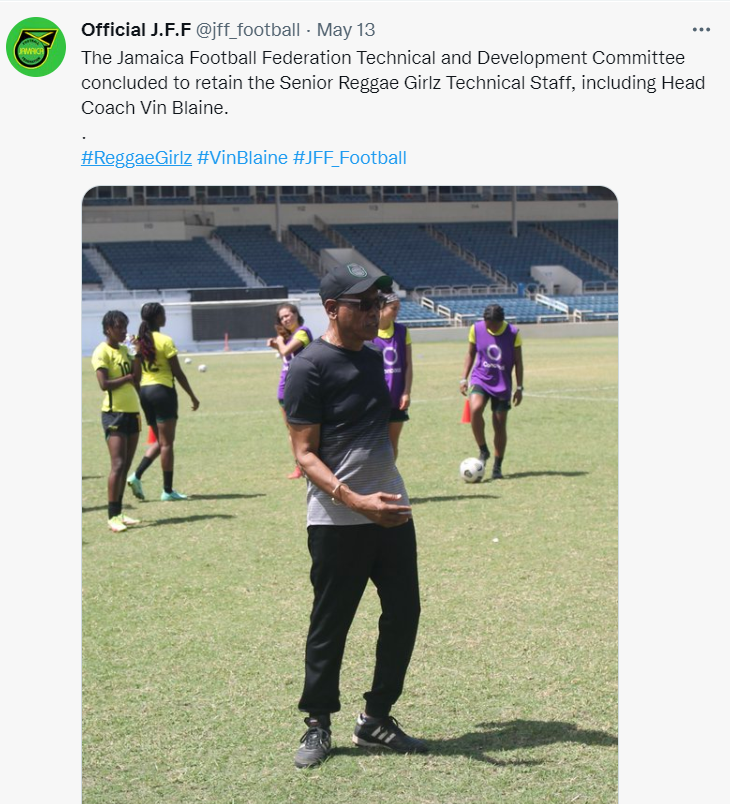Open the #ReggaeGirlz hashtag
730x804 pixels.
pos(136,158)
